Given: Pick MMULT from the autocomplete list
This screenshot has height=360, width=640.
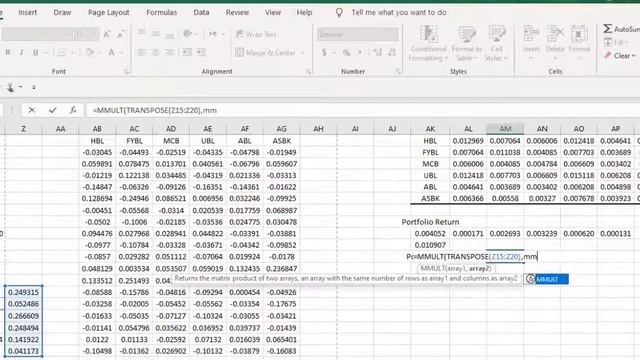Looking at the screenshot, I should [547, 279].
